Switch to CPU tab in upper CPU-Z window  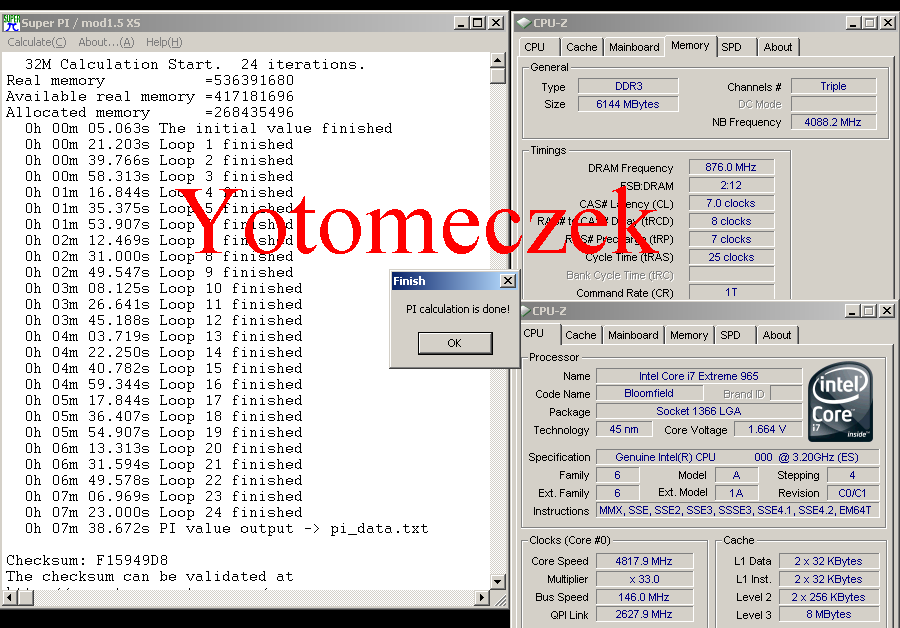point(534,47)
